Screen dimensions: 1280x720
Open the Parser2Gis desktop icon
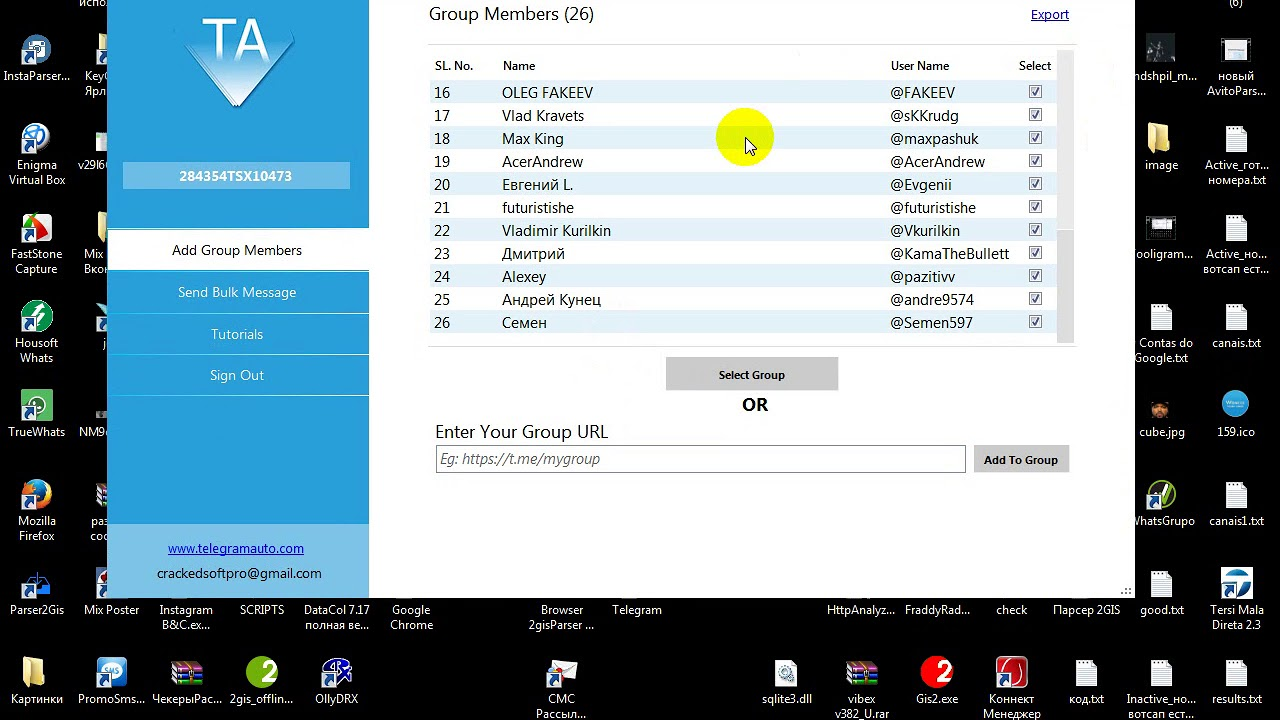(36, 588)
